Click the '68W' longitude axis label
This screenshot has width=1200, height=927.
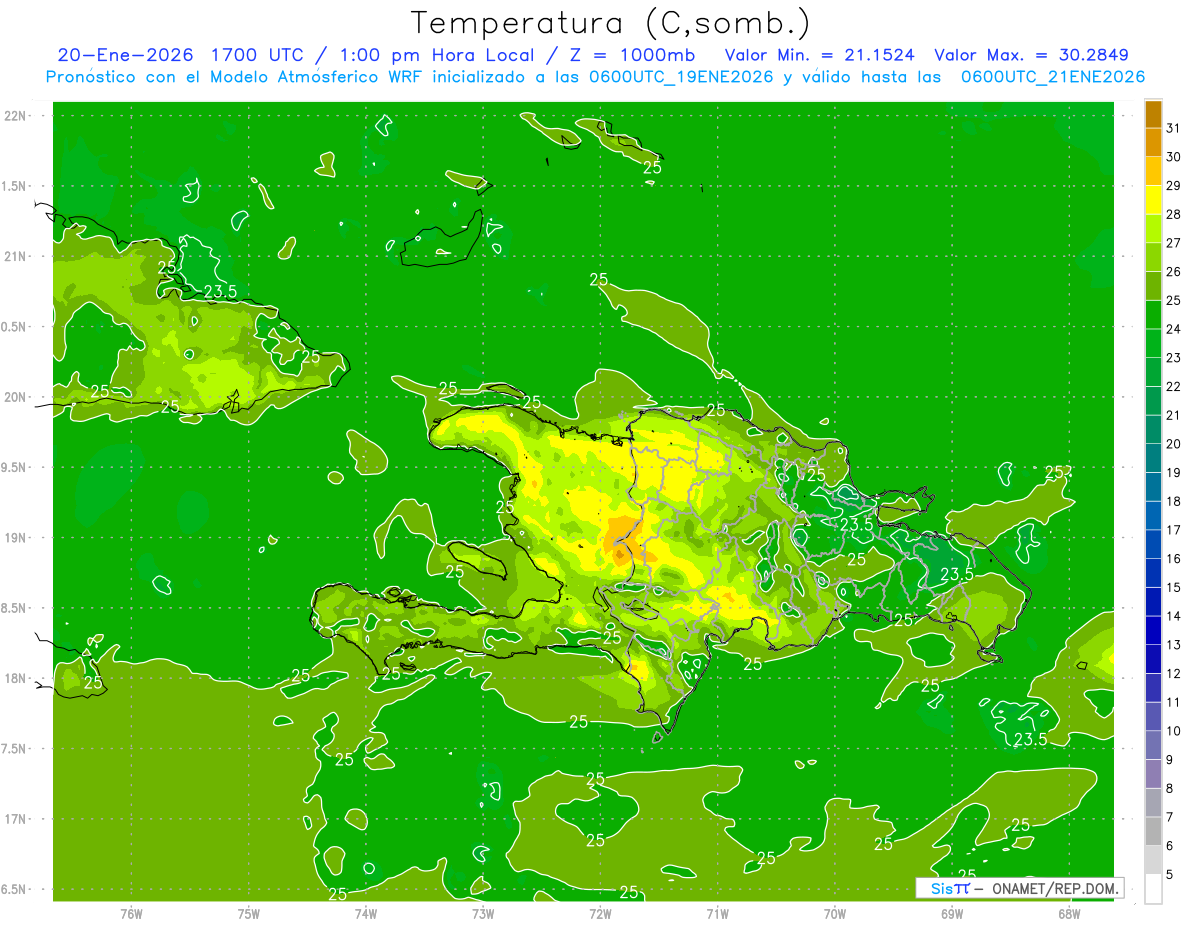coord(1069,913)
